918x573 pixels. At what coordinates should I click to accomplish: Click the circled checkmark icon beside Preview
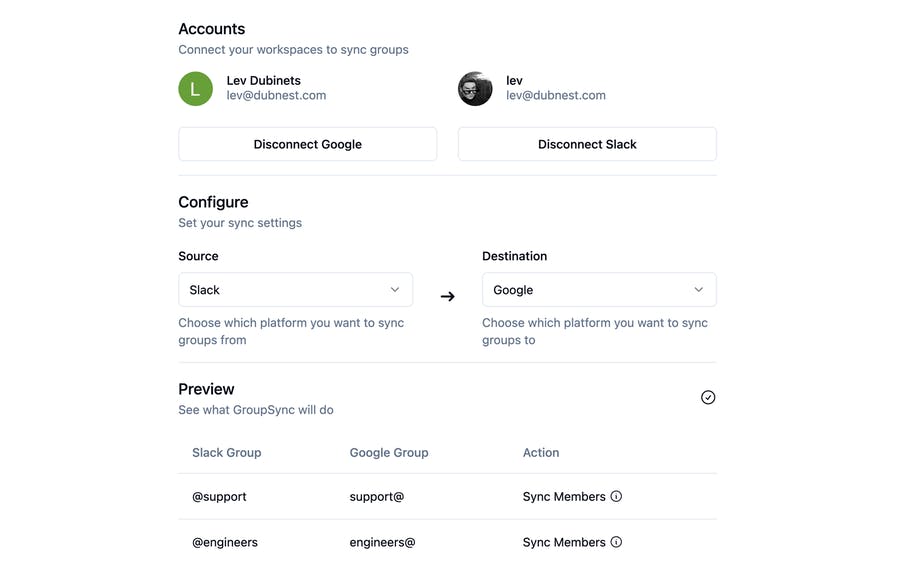708,397
